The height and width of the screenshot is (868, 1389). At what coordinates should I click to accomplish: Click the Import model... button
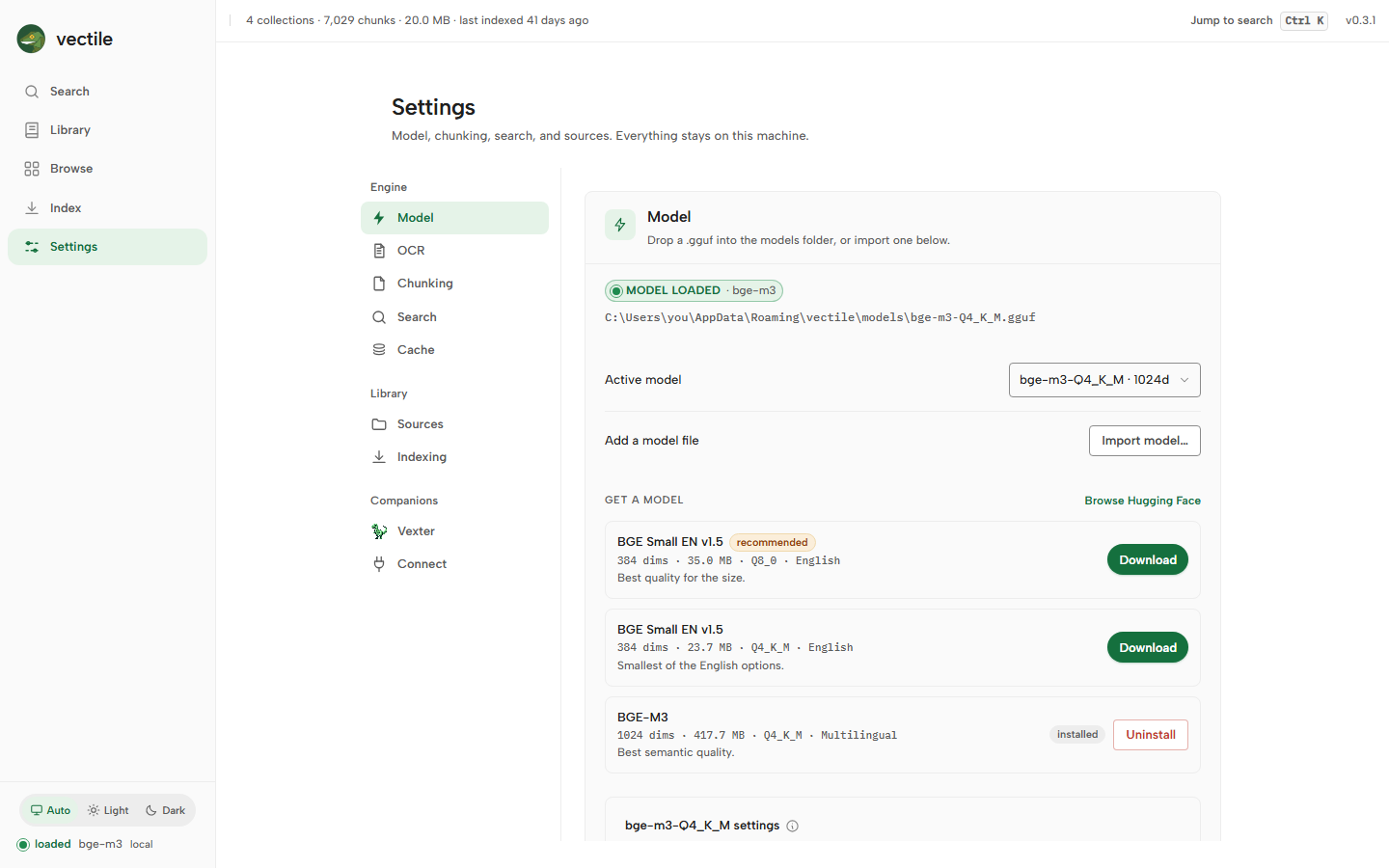(x=1144, y=441)
